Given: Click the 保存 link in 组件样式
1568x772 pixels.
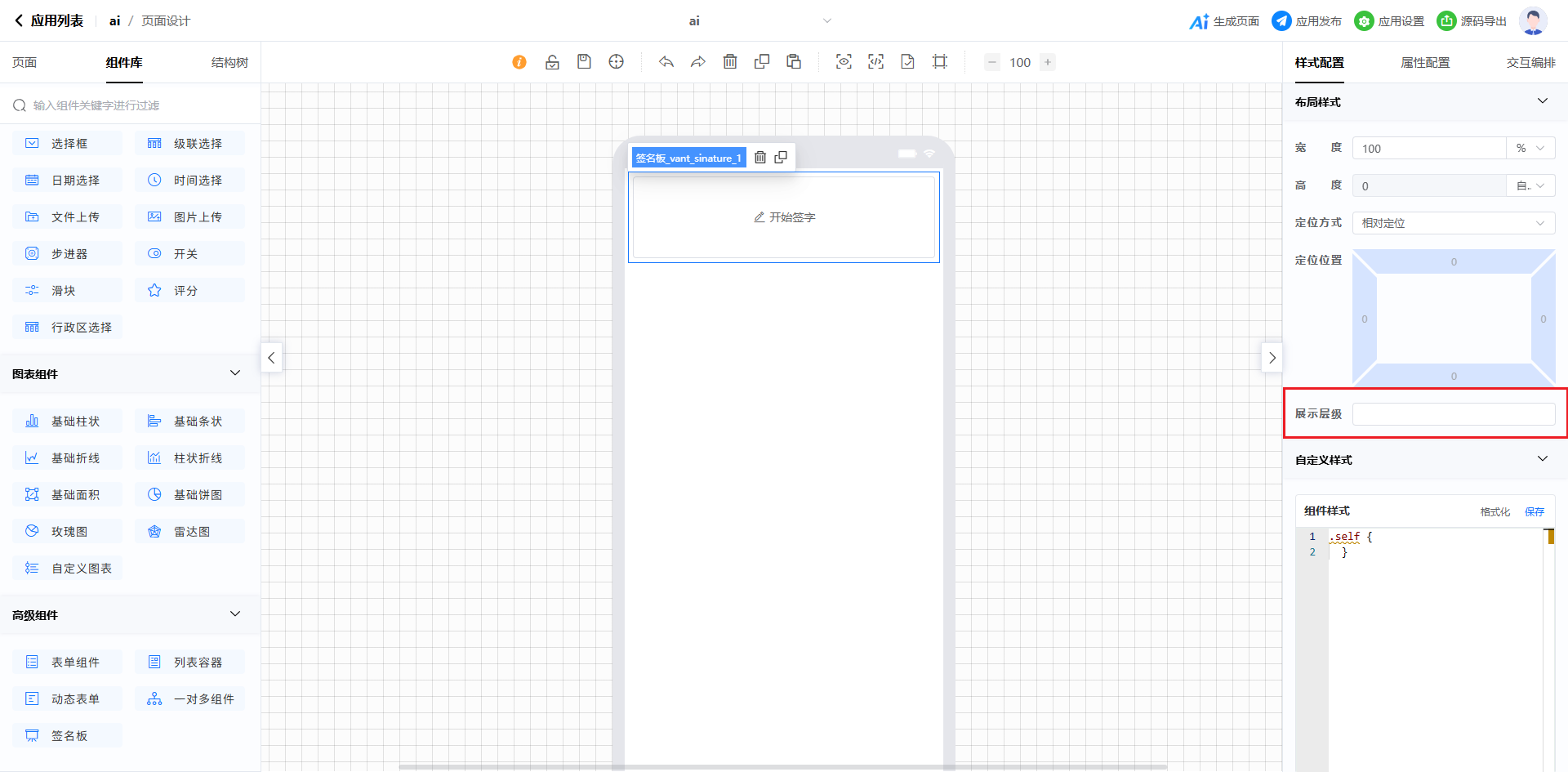Looking at the screenshot, I should pos(1534,512).
